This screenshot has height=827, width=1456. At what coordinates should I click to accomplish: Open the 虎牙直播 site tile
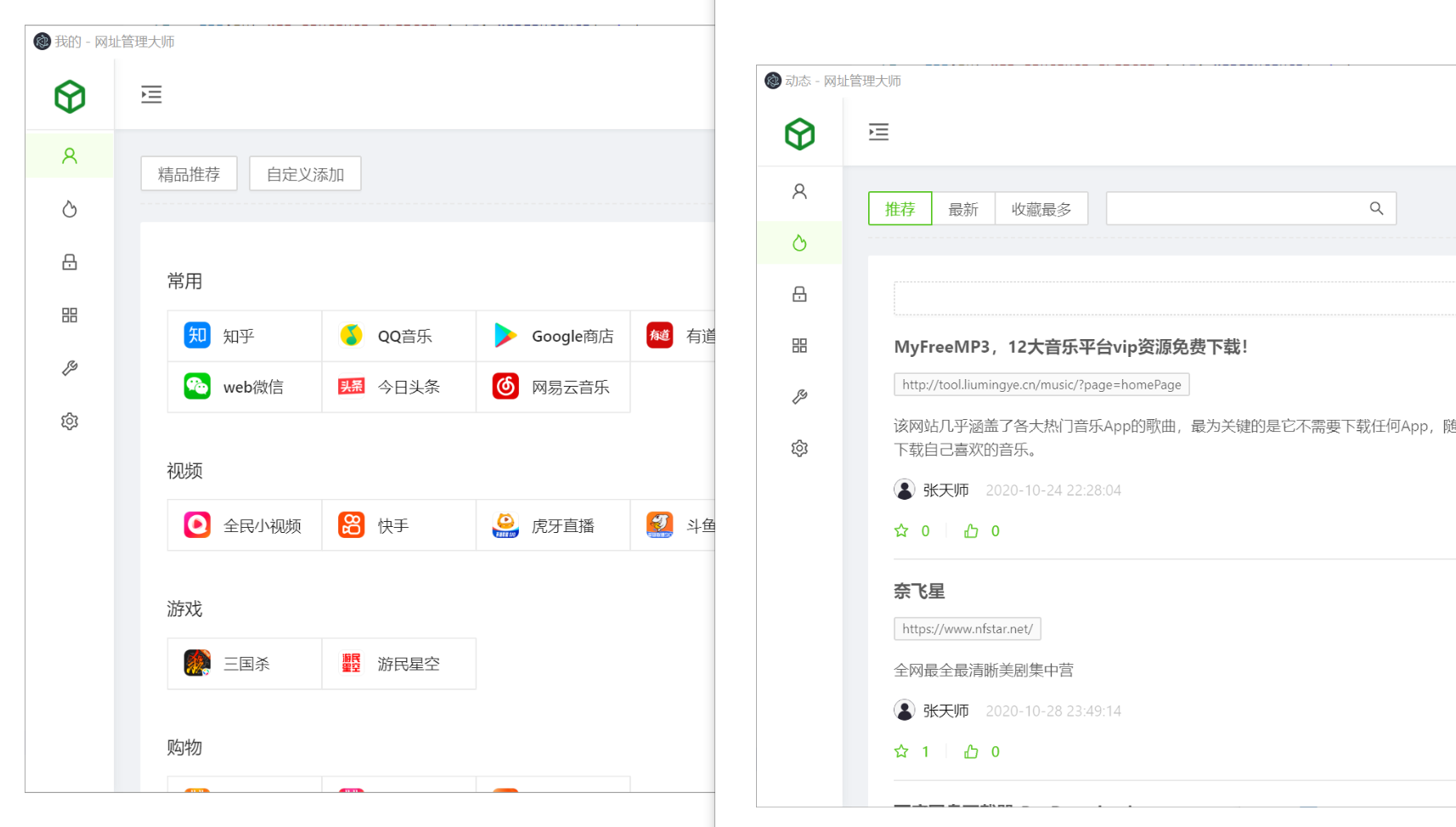553,525
